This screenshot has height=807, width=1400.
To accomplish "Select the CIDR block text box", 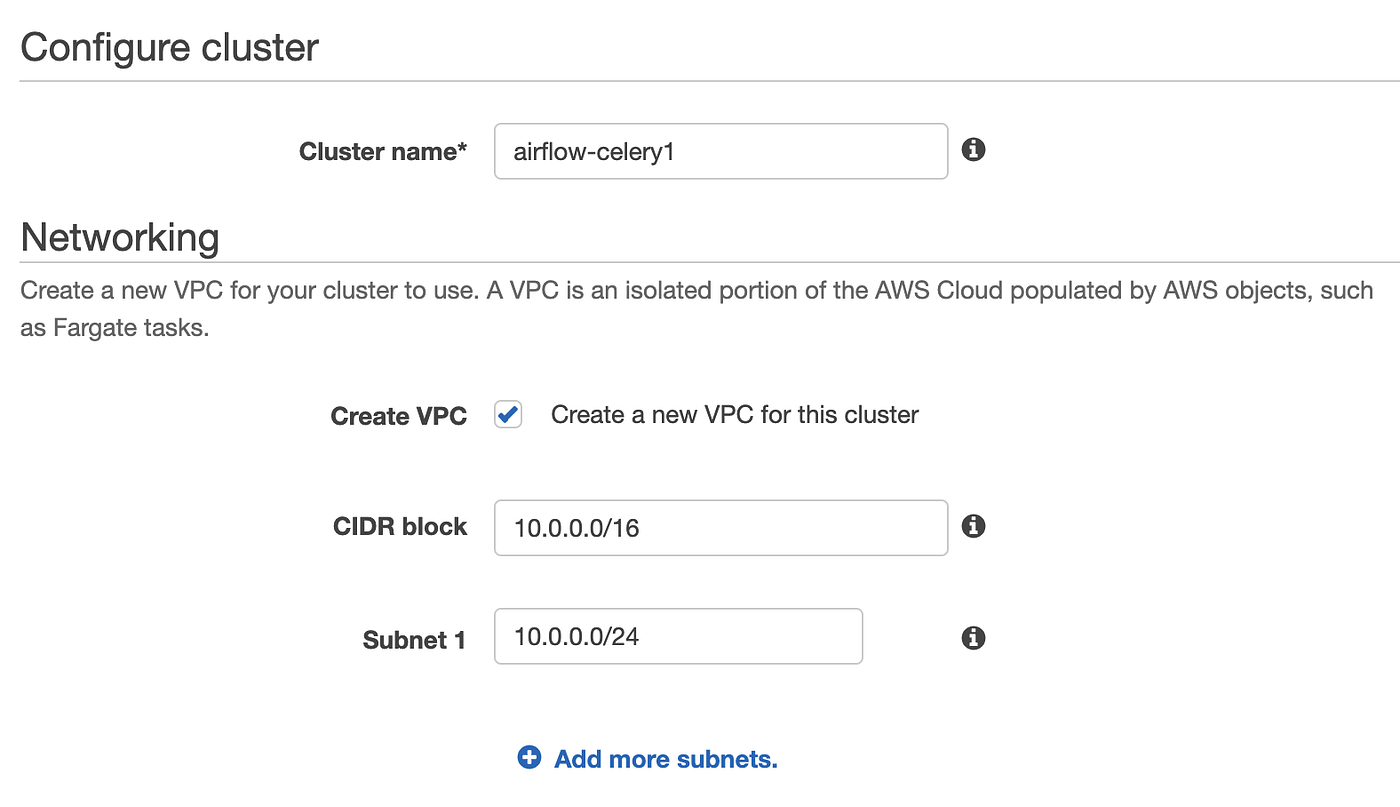I will tap(720, 527).
